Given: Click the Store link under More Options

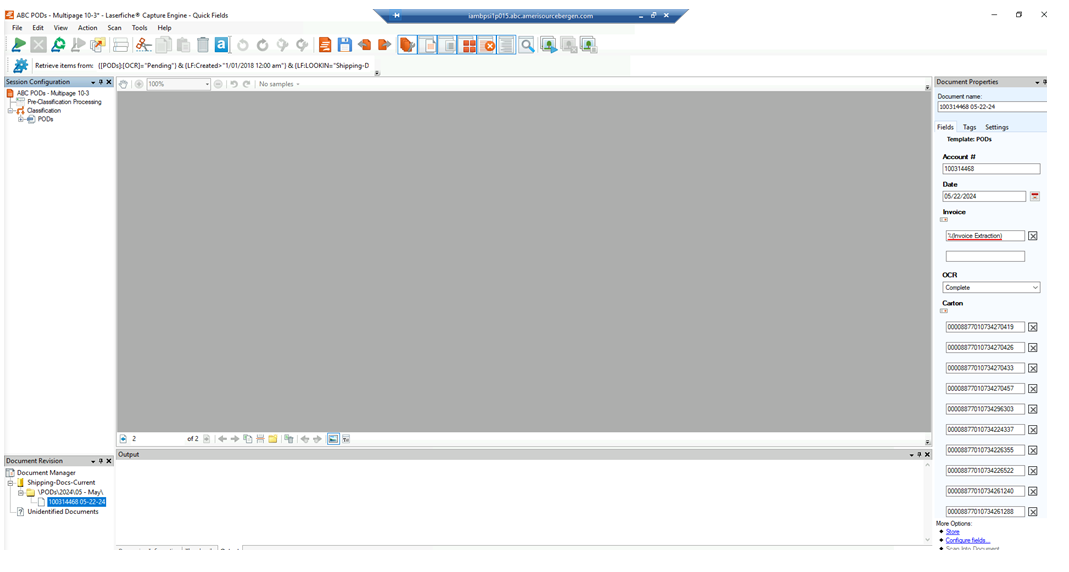Looking at the screenshot, I should click(952, 532).
